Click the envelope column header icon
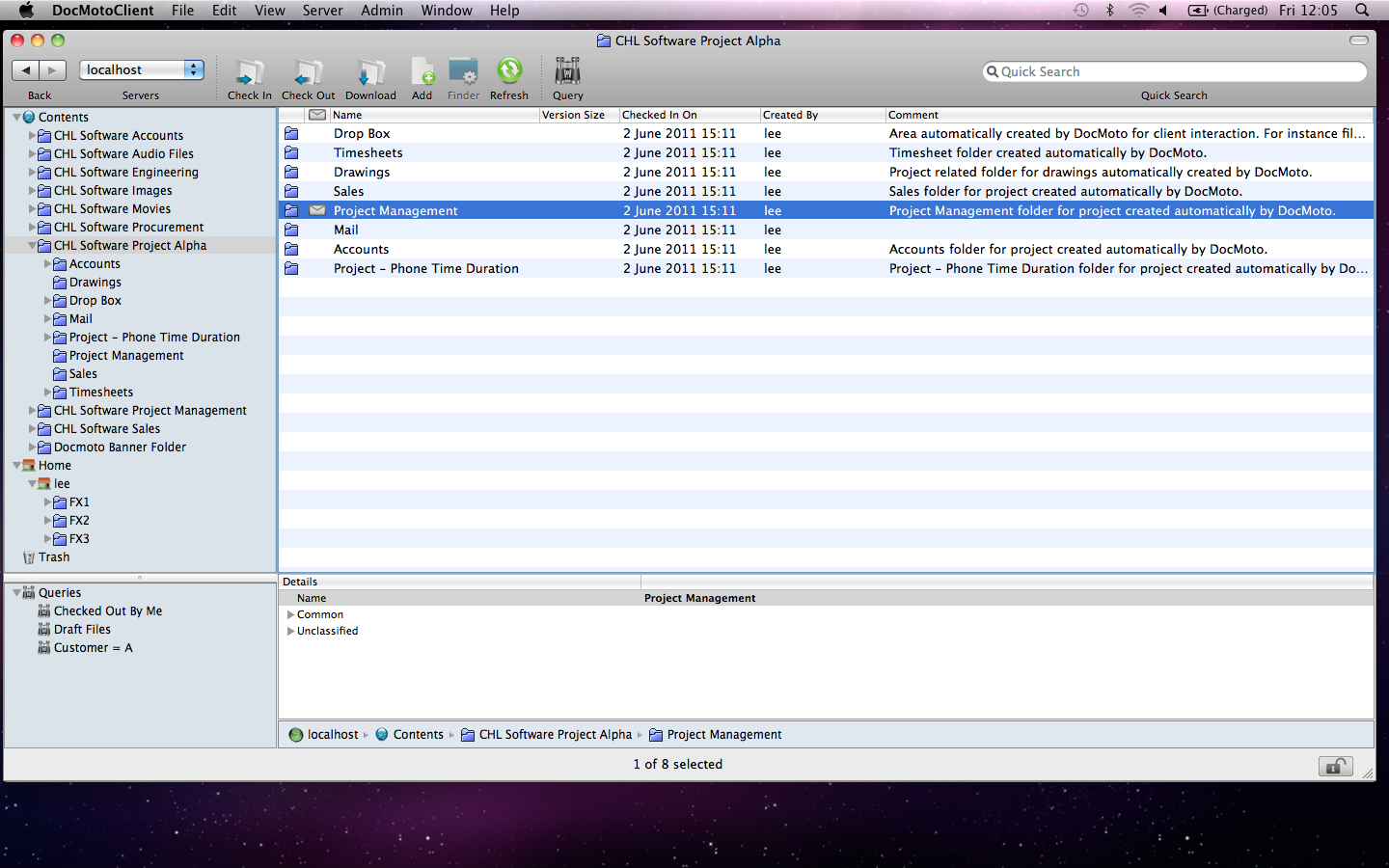This screenshot has height=868, width=1389. pos(317,115)
